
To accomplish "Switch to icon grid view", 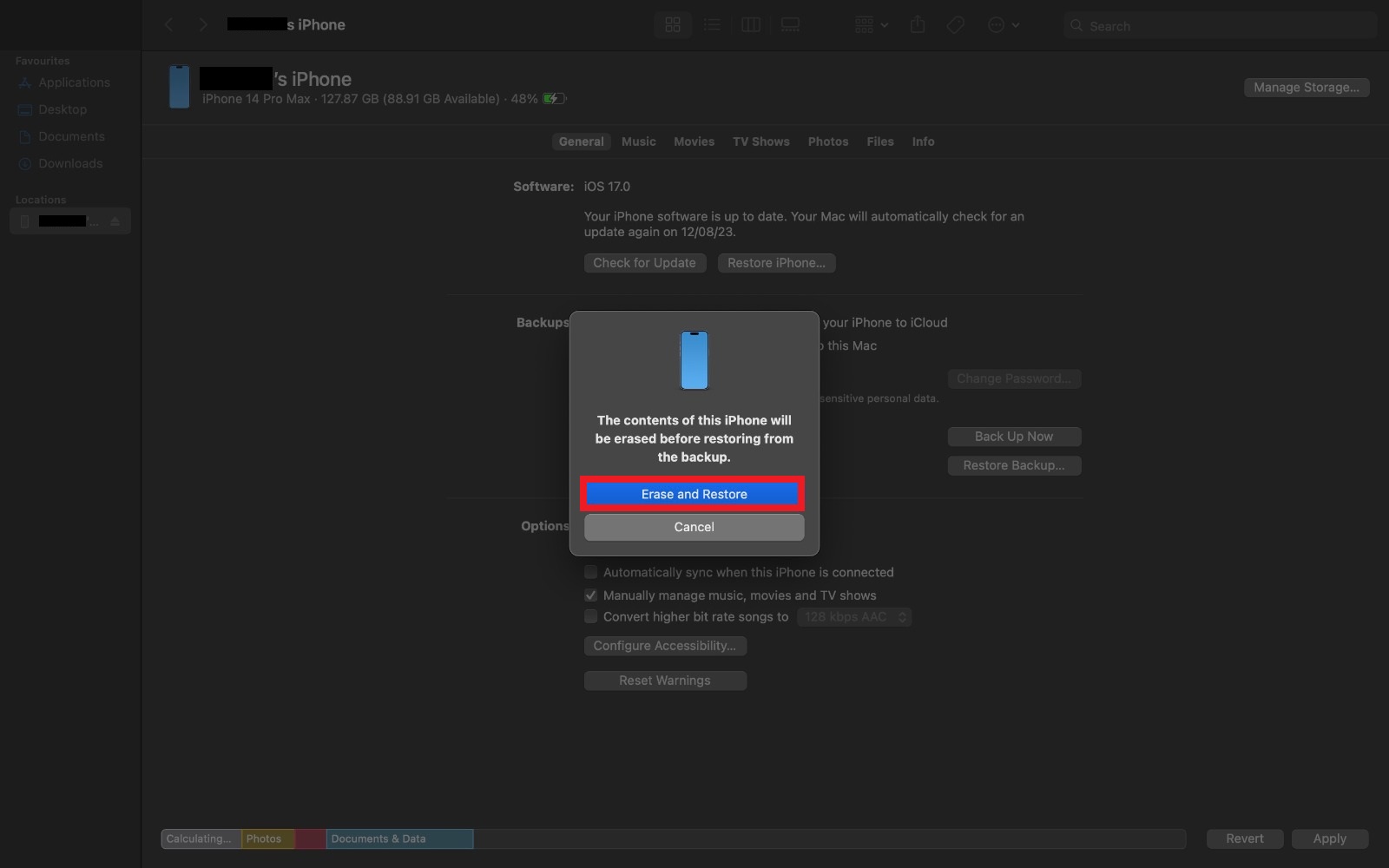I will [x=673, y=25].
